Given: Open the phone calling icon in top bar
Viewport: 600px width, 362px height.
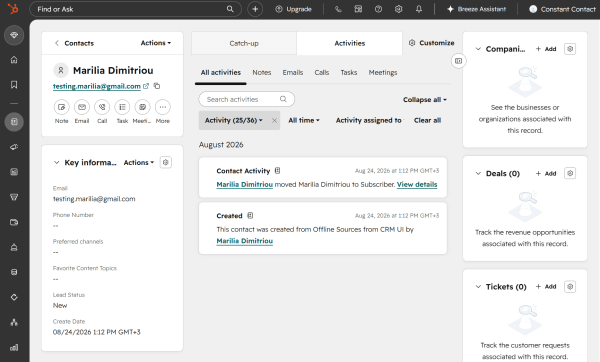Looking at the screenshot, I should [338, 9].
